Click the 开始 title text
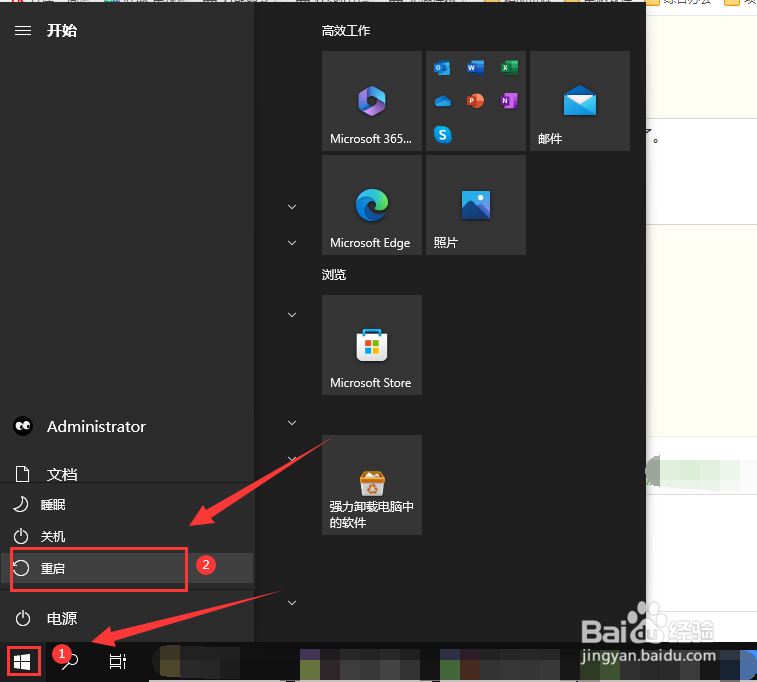 click(x=61, y=31)
